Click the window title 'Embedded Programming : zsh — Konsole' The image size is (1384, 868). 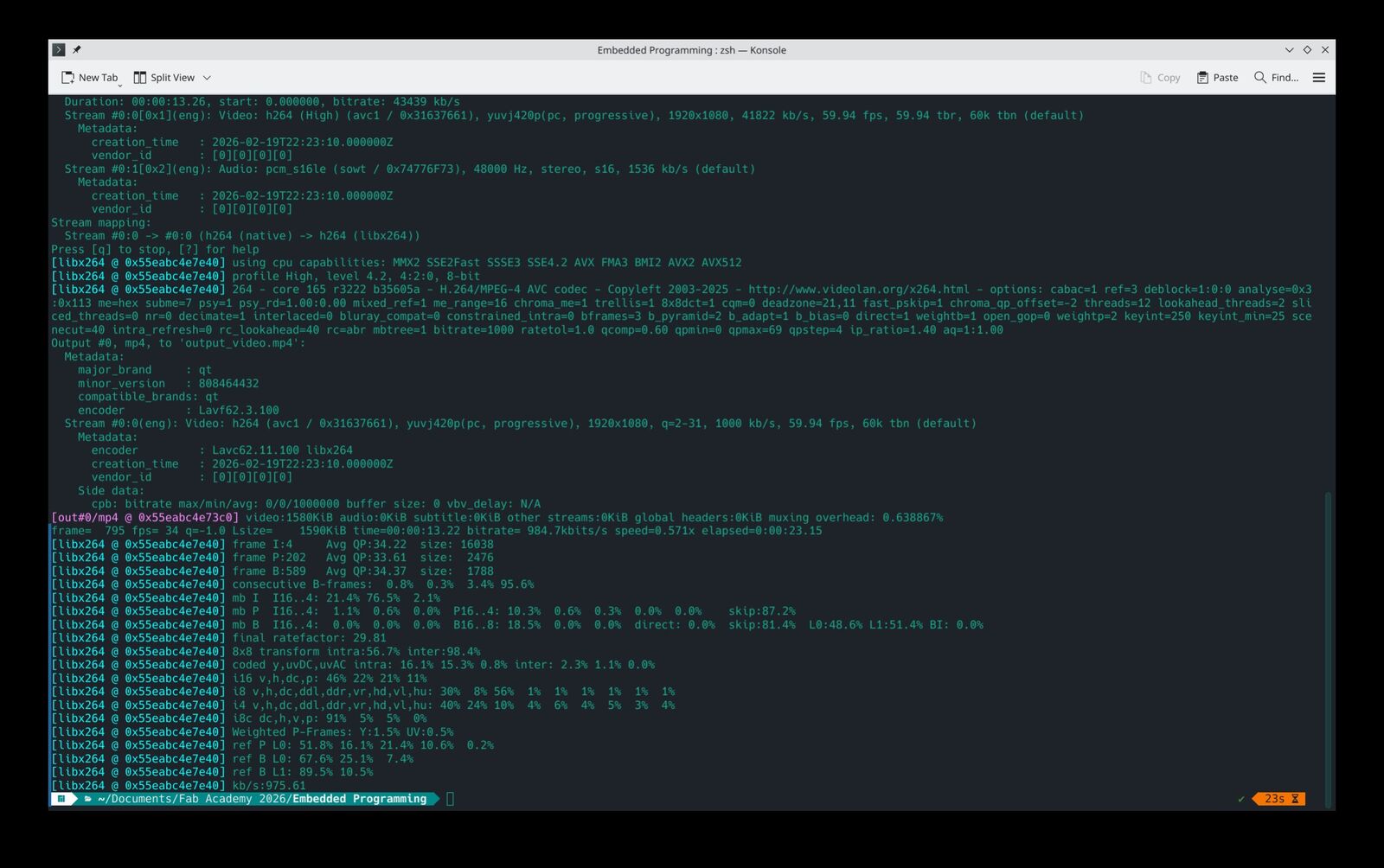691,50
